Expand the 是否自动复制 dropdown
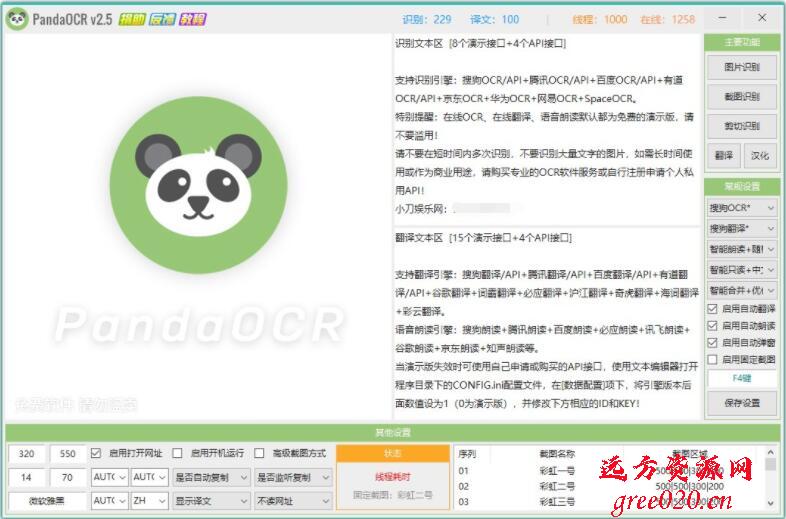786x519 pixels. click(210, 477)
